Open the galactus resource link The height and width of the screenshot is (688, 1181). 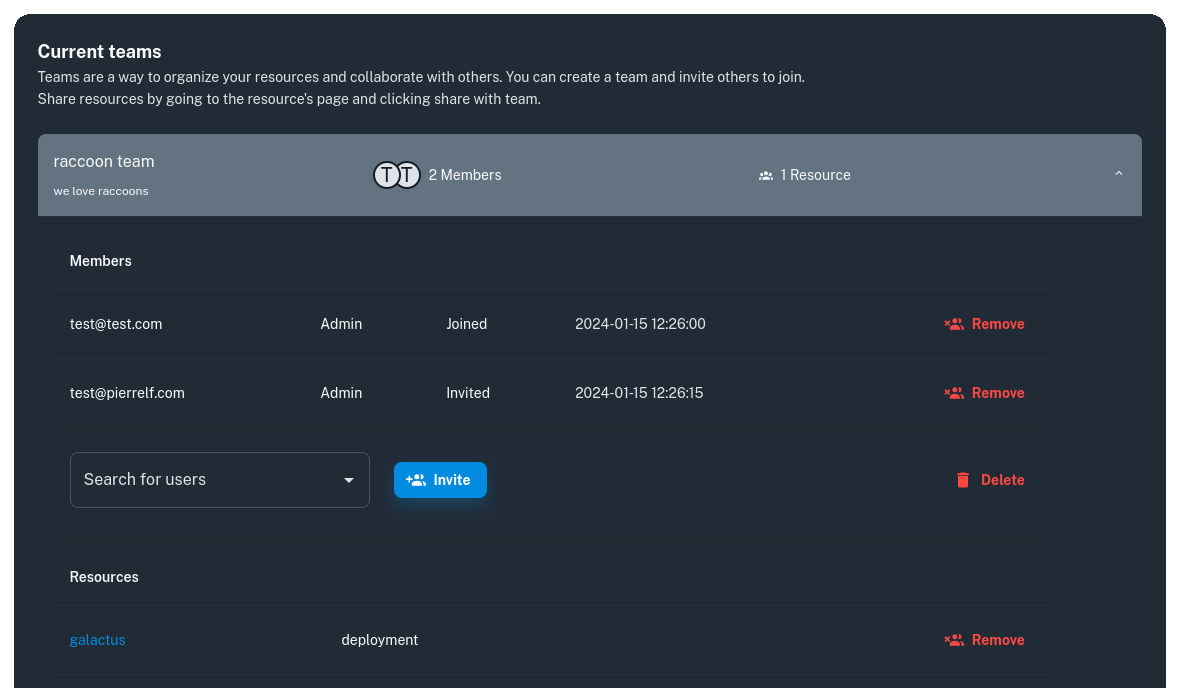click(98, 640)
